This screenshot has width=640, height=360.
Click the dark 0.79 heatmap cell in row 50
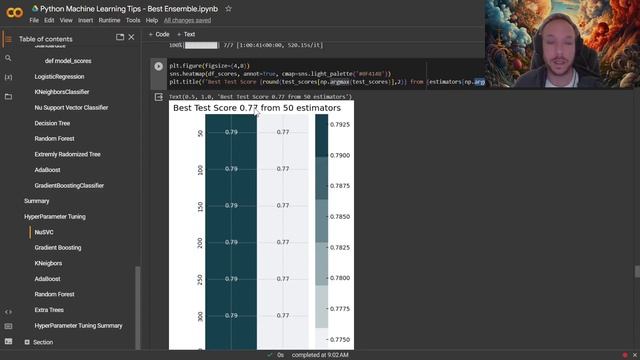231,132
